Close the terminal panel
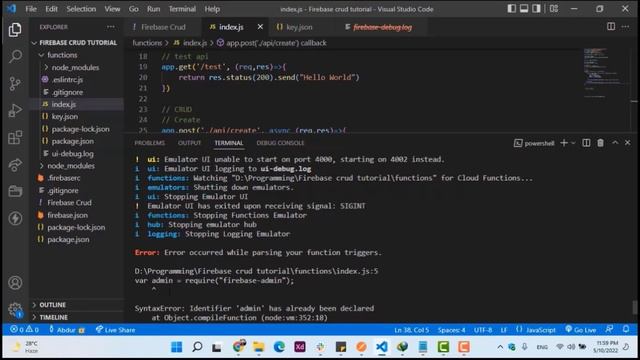 click(x=628, y=143)
